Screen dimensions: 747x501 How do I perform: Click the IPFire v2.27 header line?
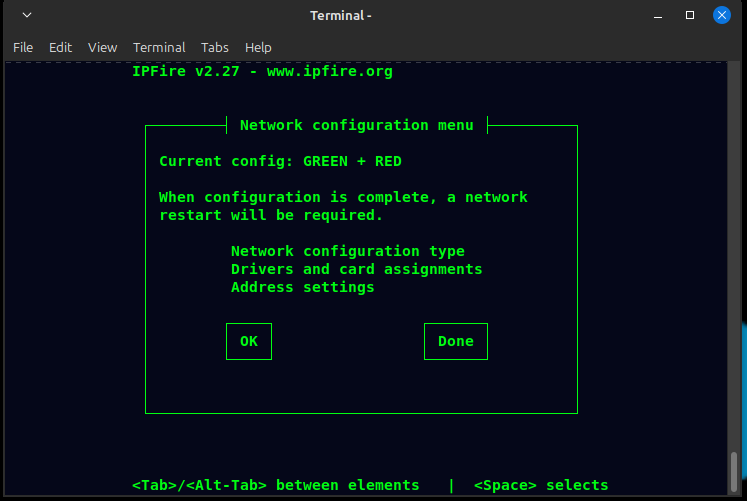pos(262,71)
